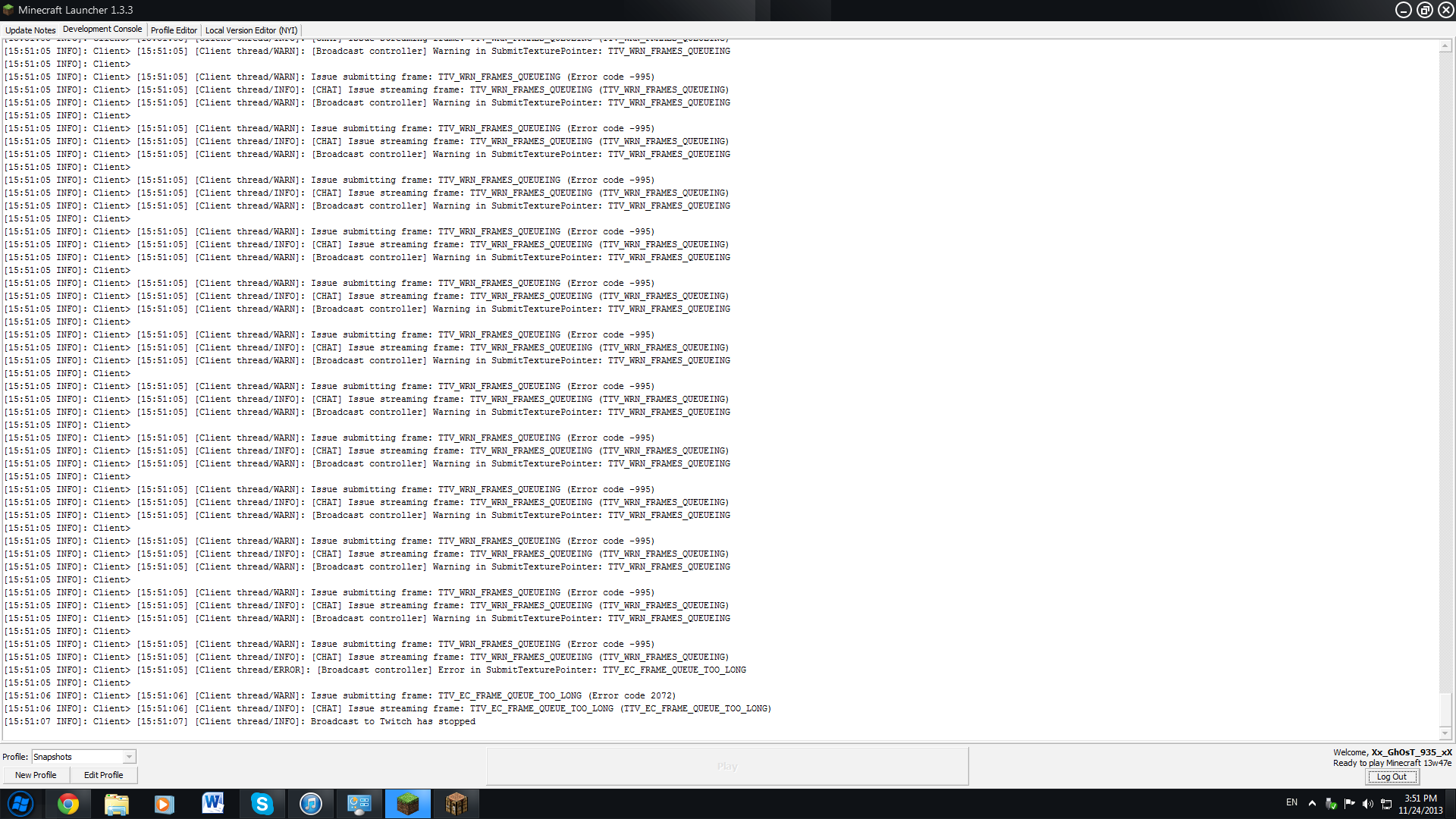Click the volume speaker tray icon

click(x=1367, y=804)
